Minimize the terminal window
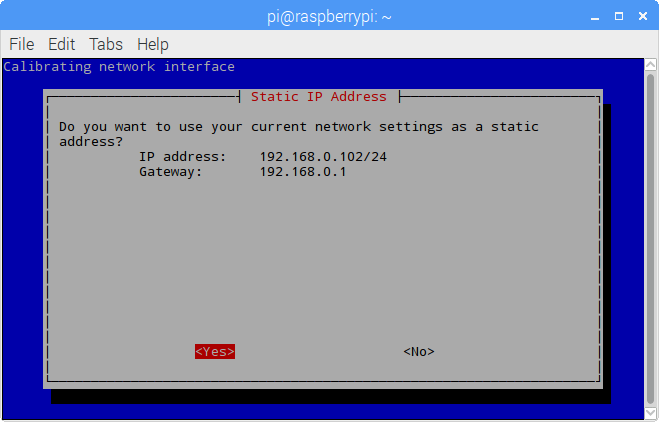Image resolution: width=659 pixels, height=422 pixels. 595,17
